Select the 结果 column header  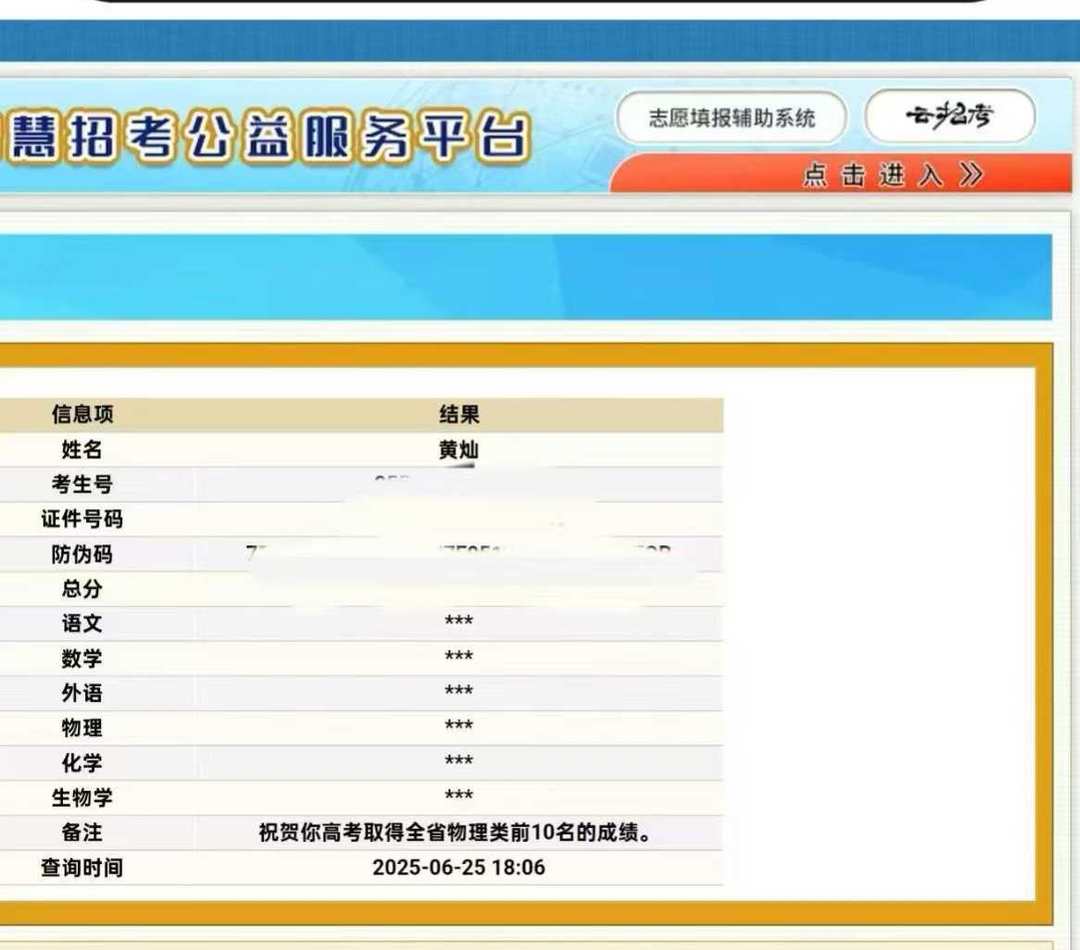coord(459,415)
